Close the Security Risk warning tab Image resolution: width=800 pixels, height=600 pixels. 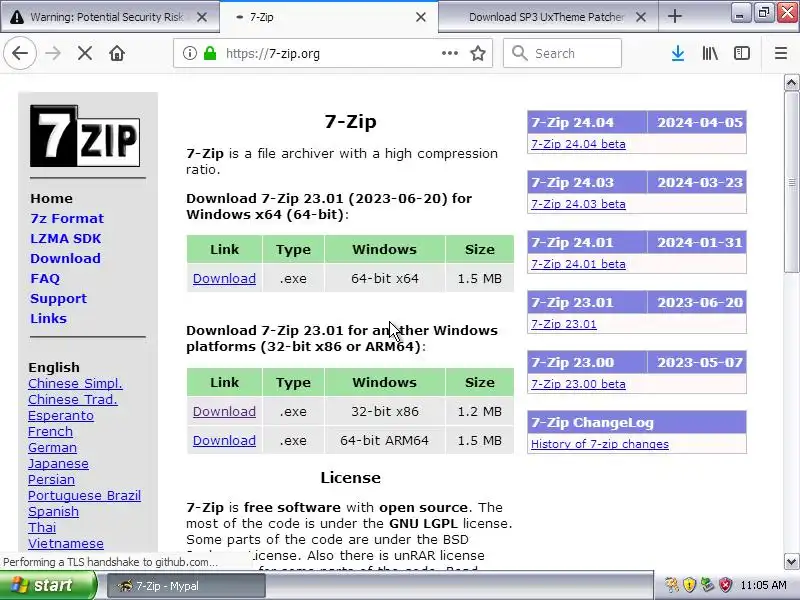tap(202, 17)
